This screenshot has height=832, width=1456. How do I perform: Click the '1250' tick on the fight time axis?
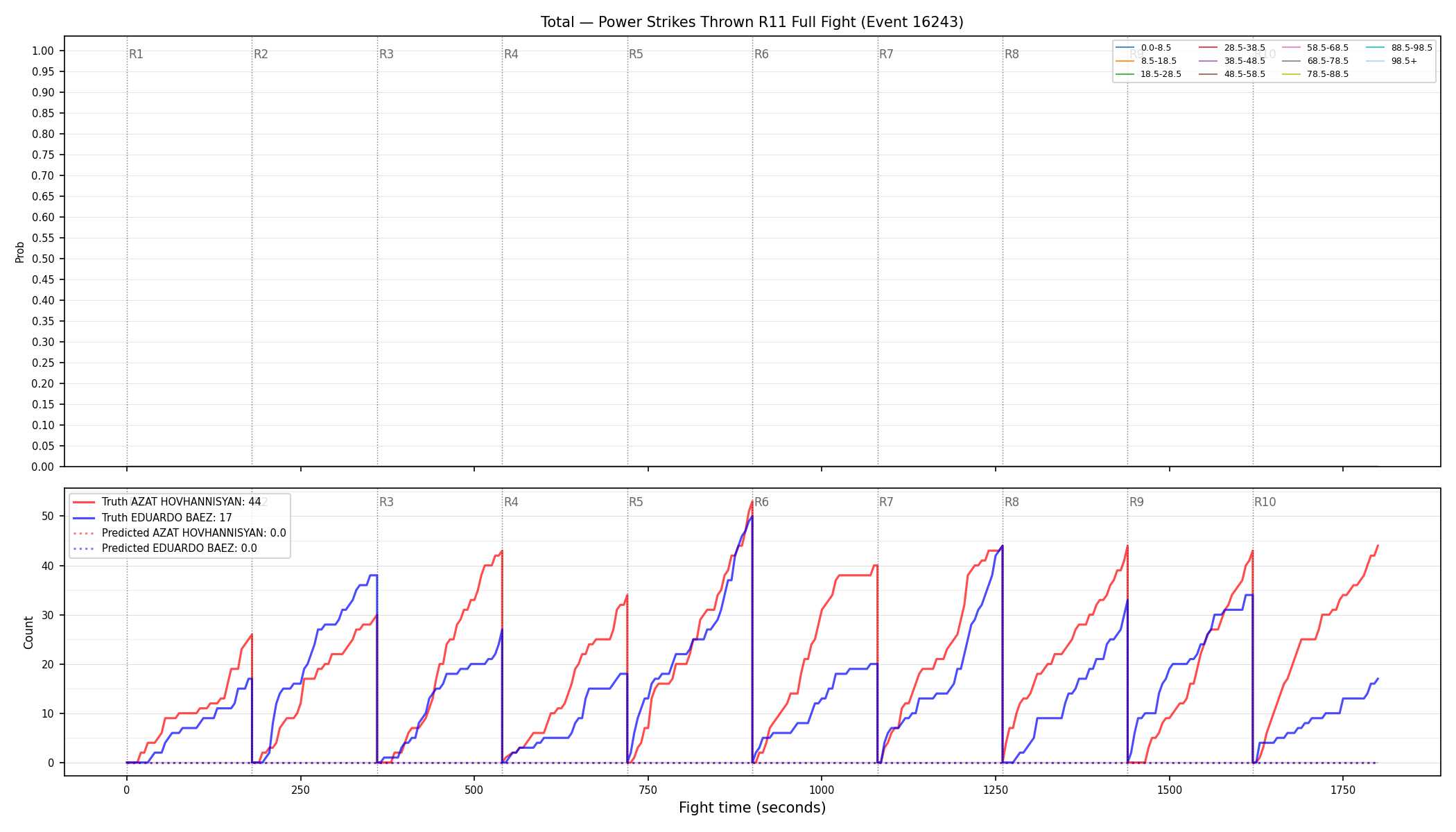coord(996,790)
